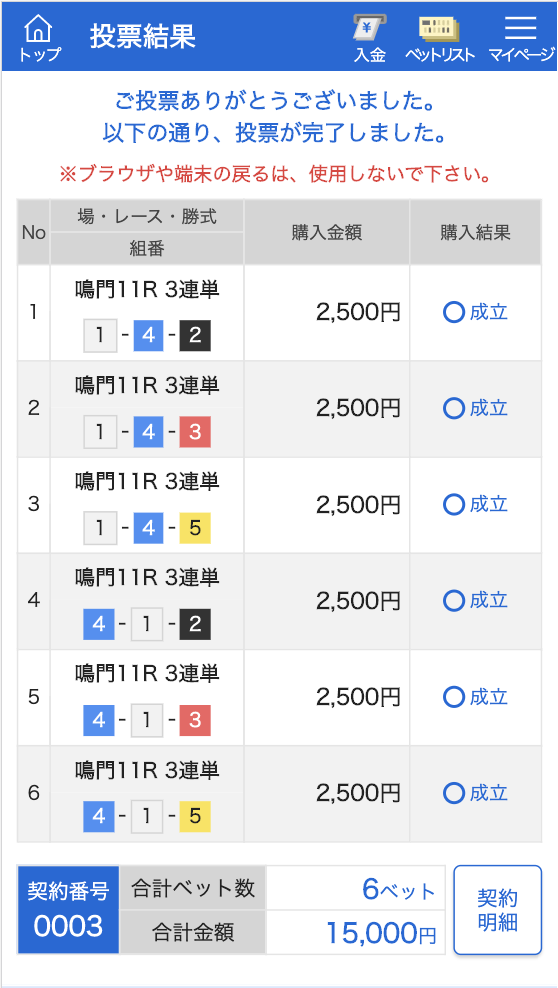Click the white 1 box in row 5
This screenshot has height=988, width=558.
tap(147, 721)
